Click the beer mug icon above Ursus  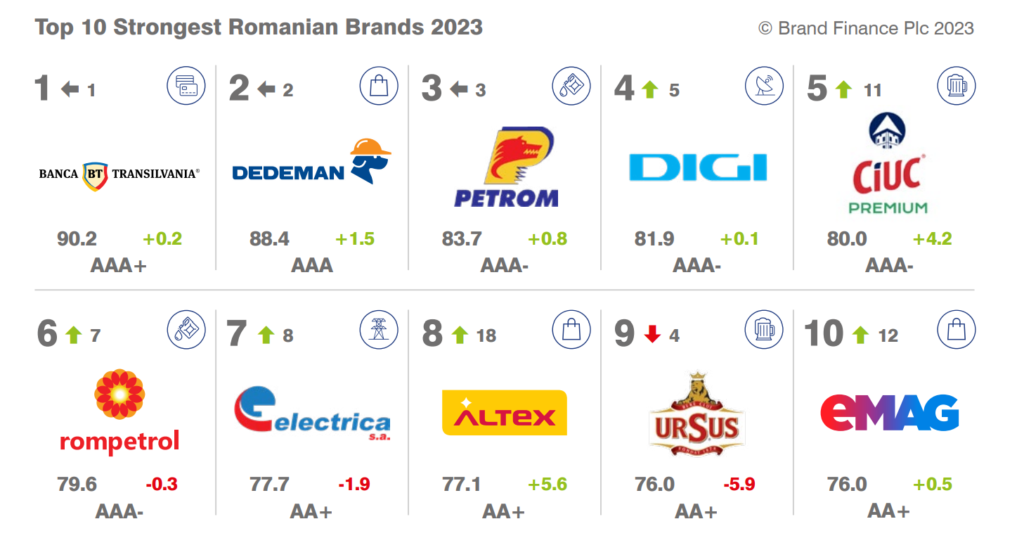tap(764, 330)
